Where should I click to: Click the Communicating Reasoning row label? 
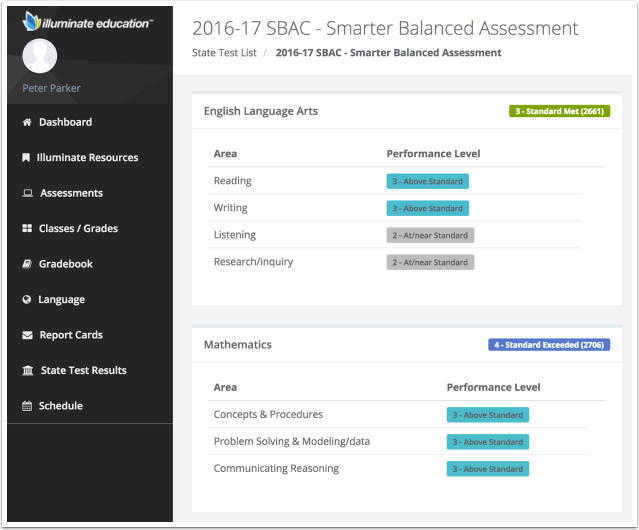pos(276,468)
